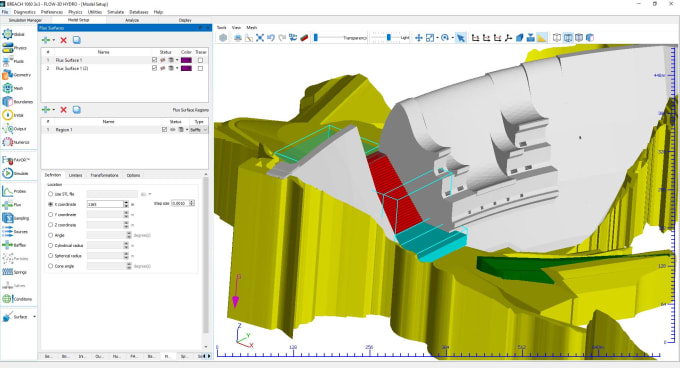
Task: Open the Sources sidebar icon
Action: click(8, 231)
